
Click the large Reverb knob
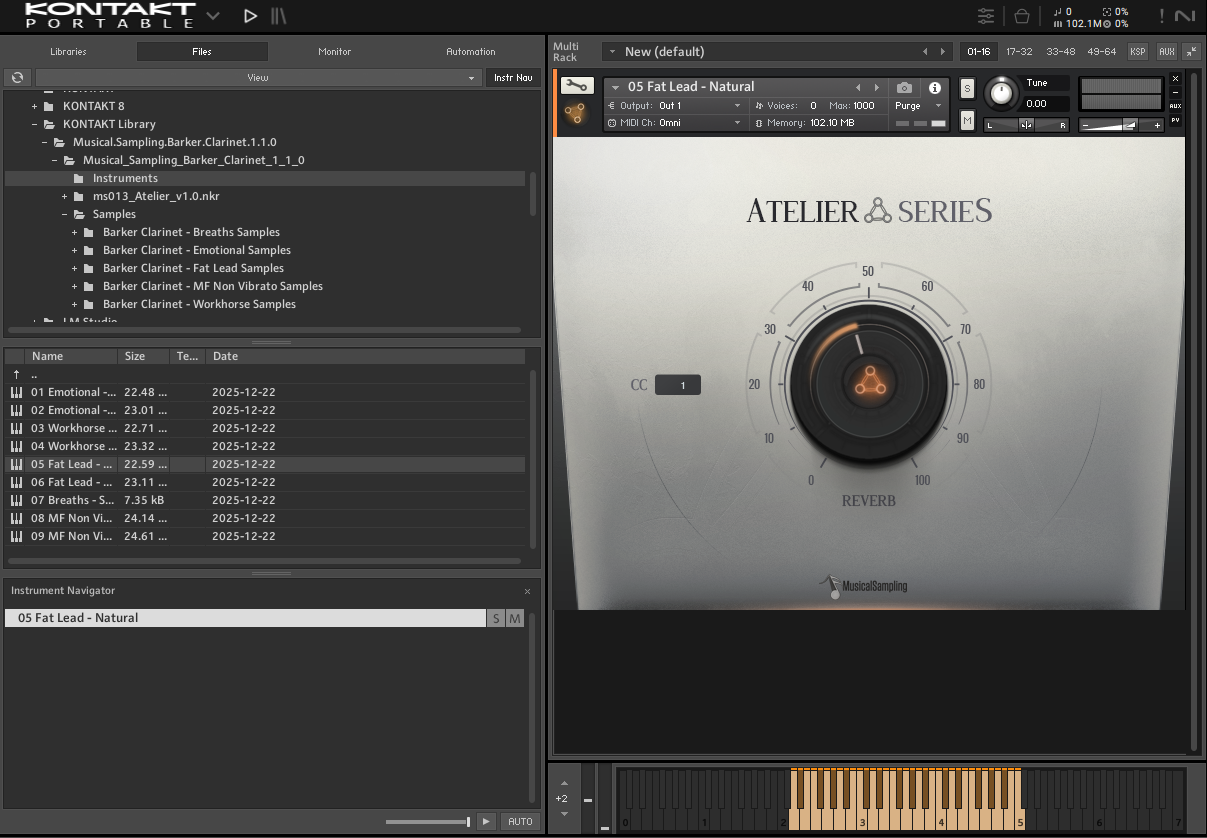pyautogui.click(x=869, y=384)
